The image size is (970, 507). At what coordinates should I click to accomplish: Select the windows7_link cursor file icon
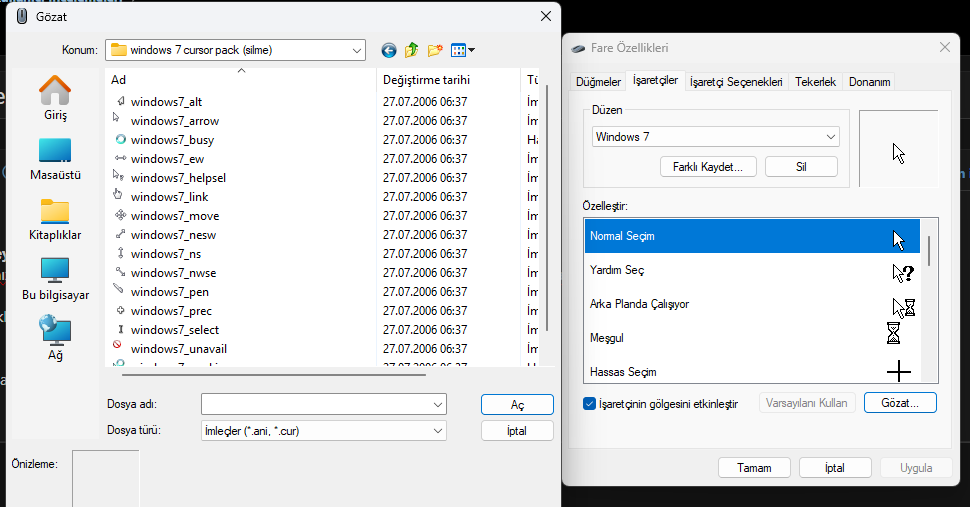[x=118, y=194]
